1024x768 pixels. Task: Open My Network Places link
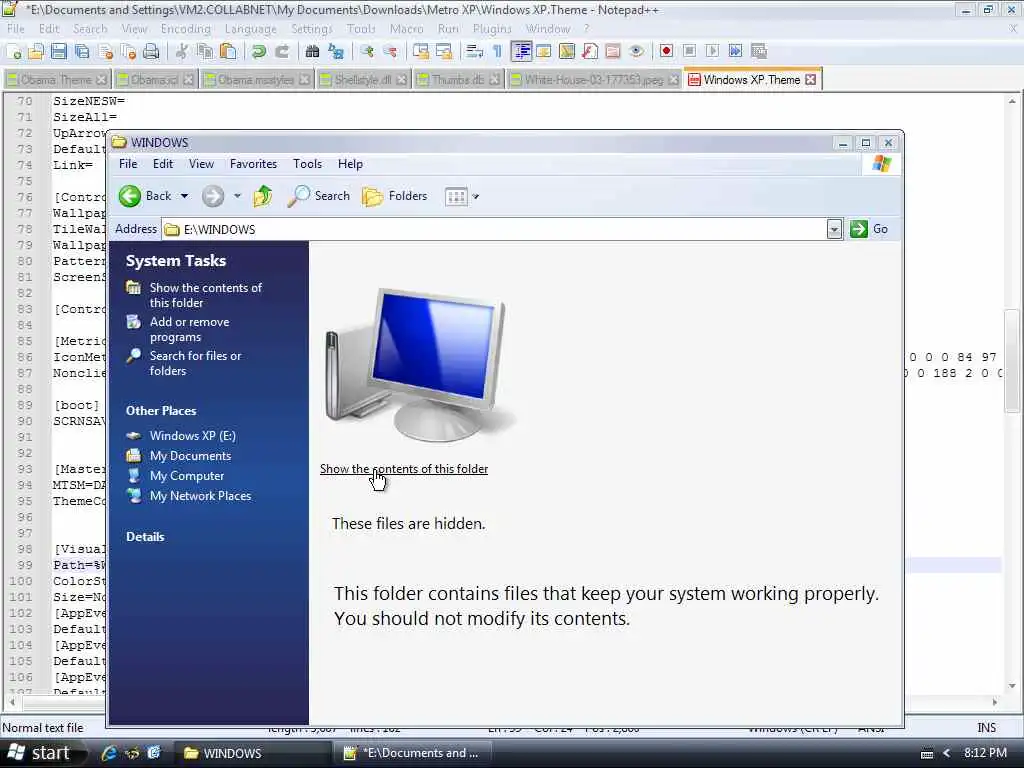200,496
